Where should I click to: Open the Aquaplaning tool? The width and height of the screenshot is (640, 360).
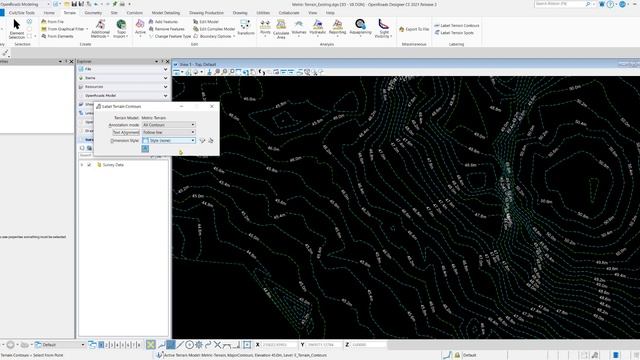tap(360, 28)
